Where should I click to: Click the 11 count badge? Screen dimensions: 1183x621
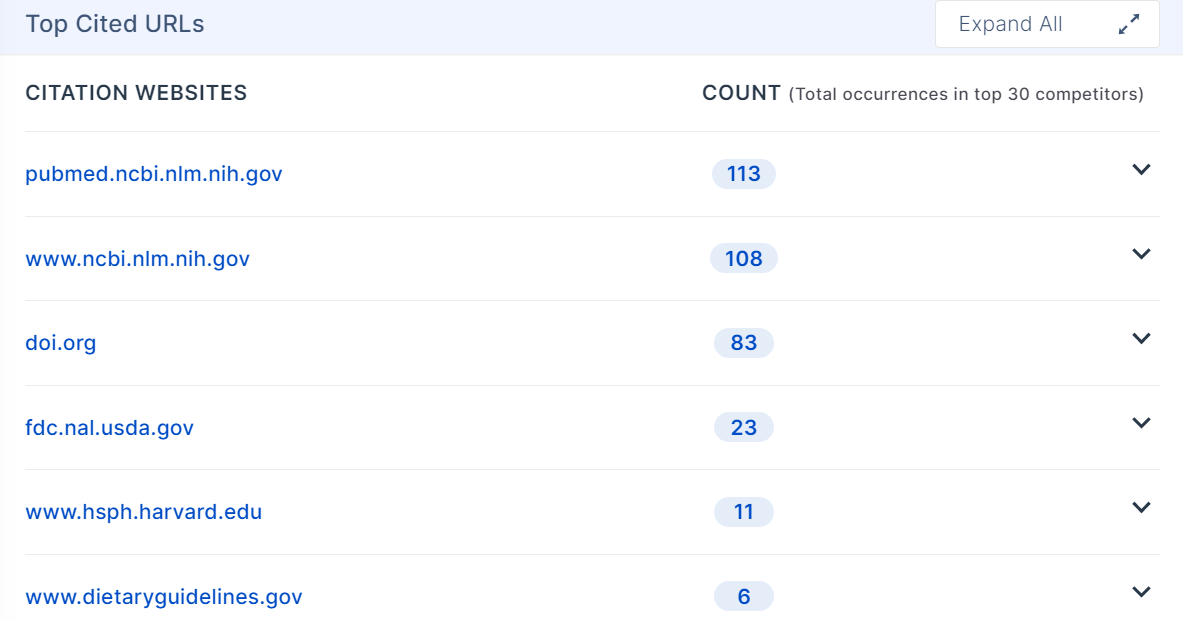pos(744,512)
